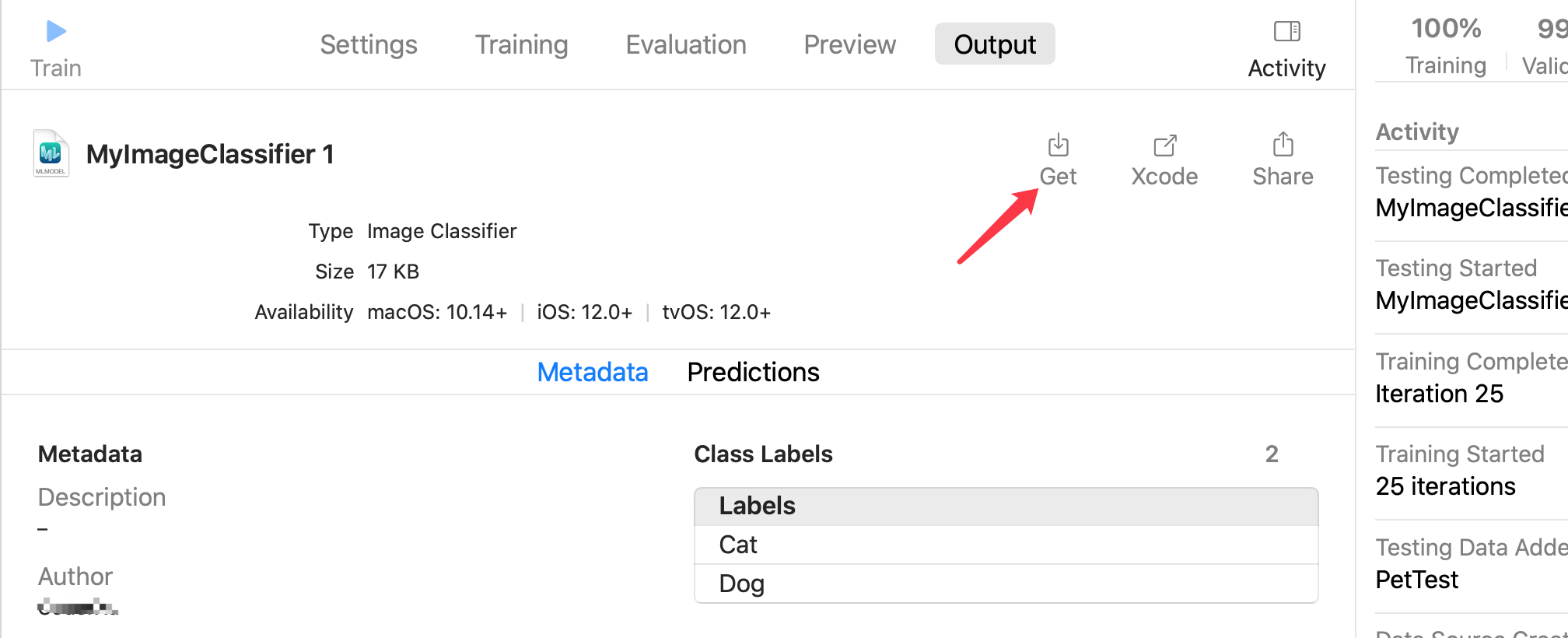Click the Share export icon
Screen dimensions: 1568x638
(1283, 144)
